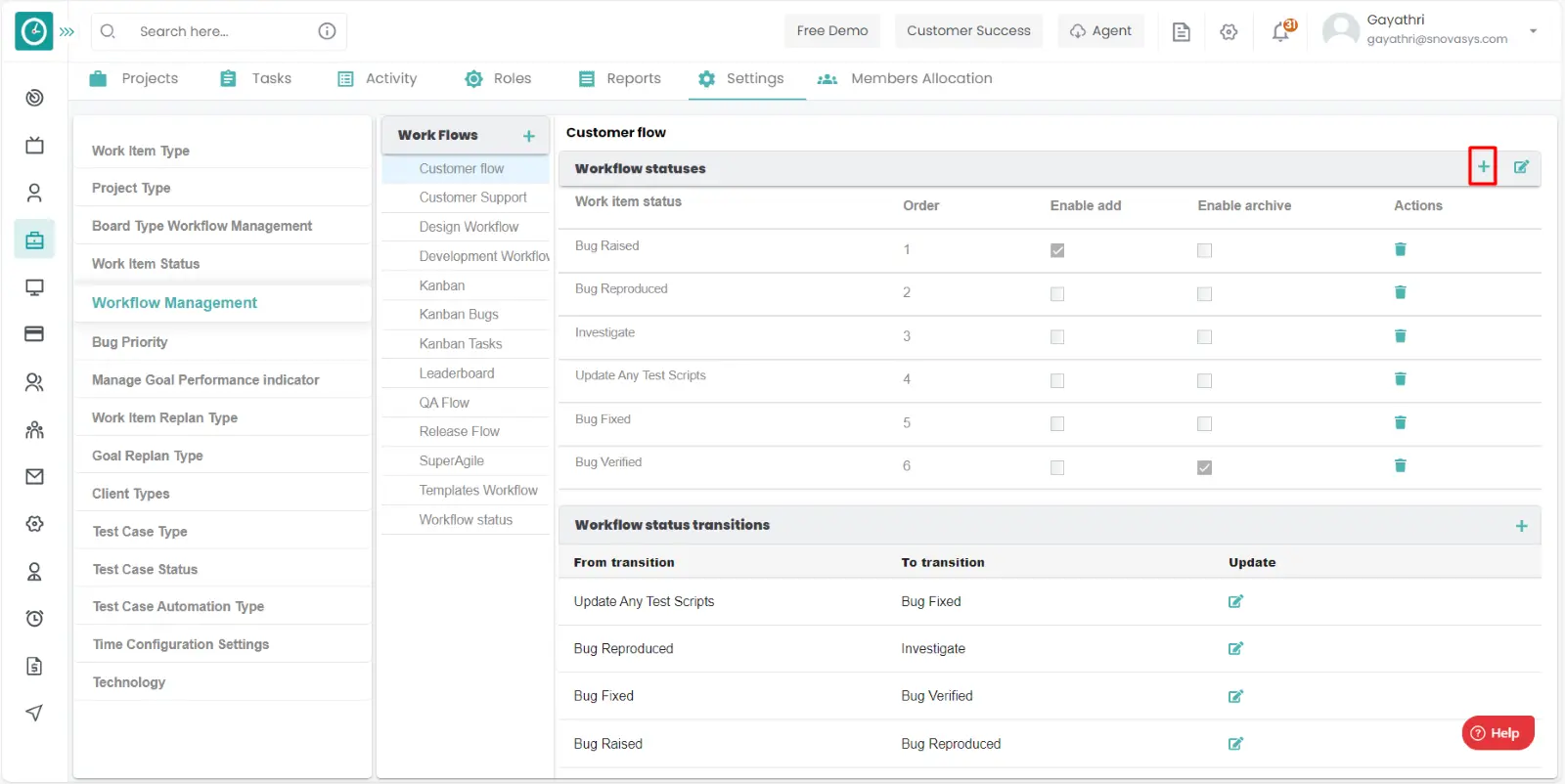Select QA Flow work flow
Viewport: 1565px width, 784px height.
point(444,403)
